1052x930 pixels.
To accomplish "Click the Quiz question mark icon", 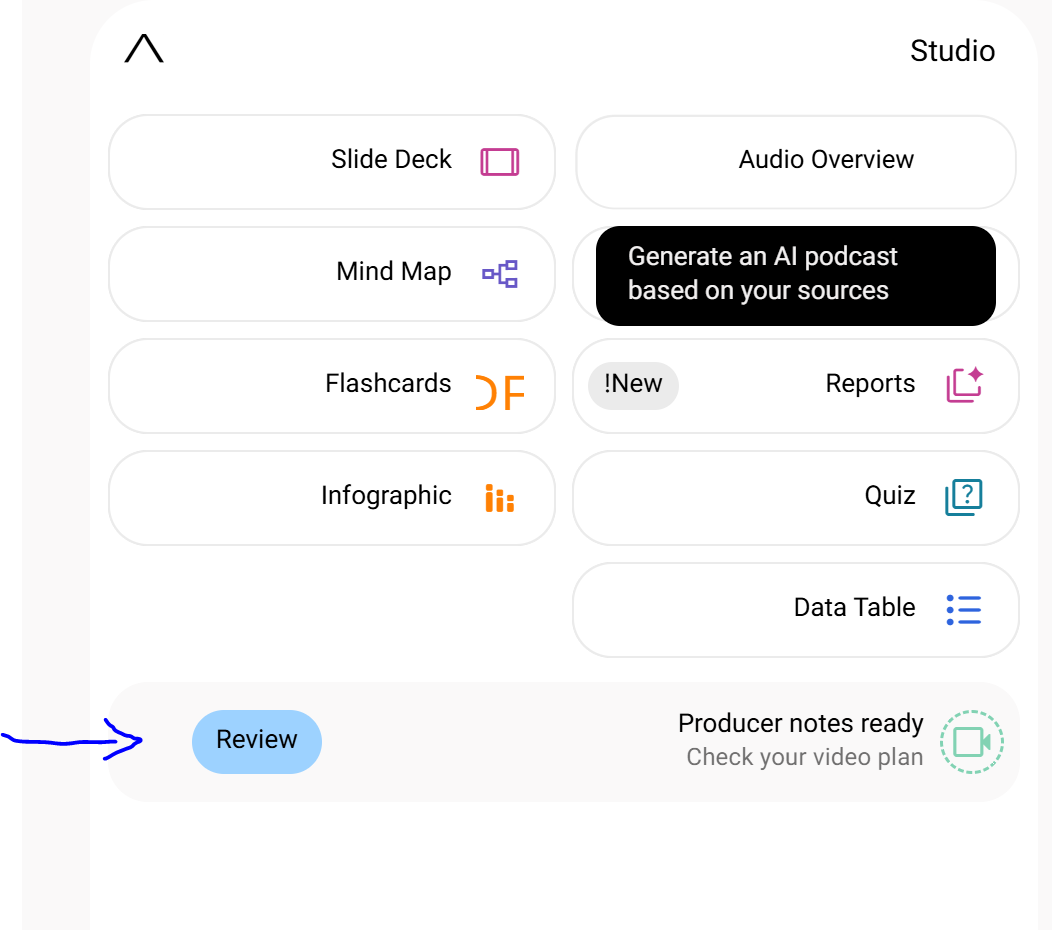I will coord(964,497).
